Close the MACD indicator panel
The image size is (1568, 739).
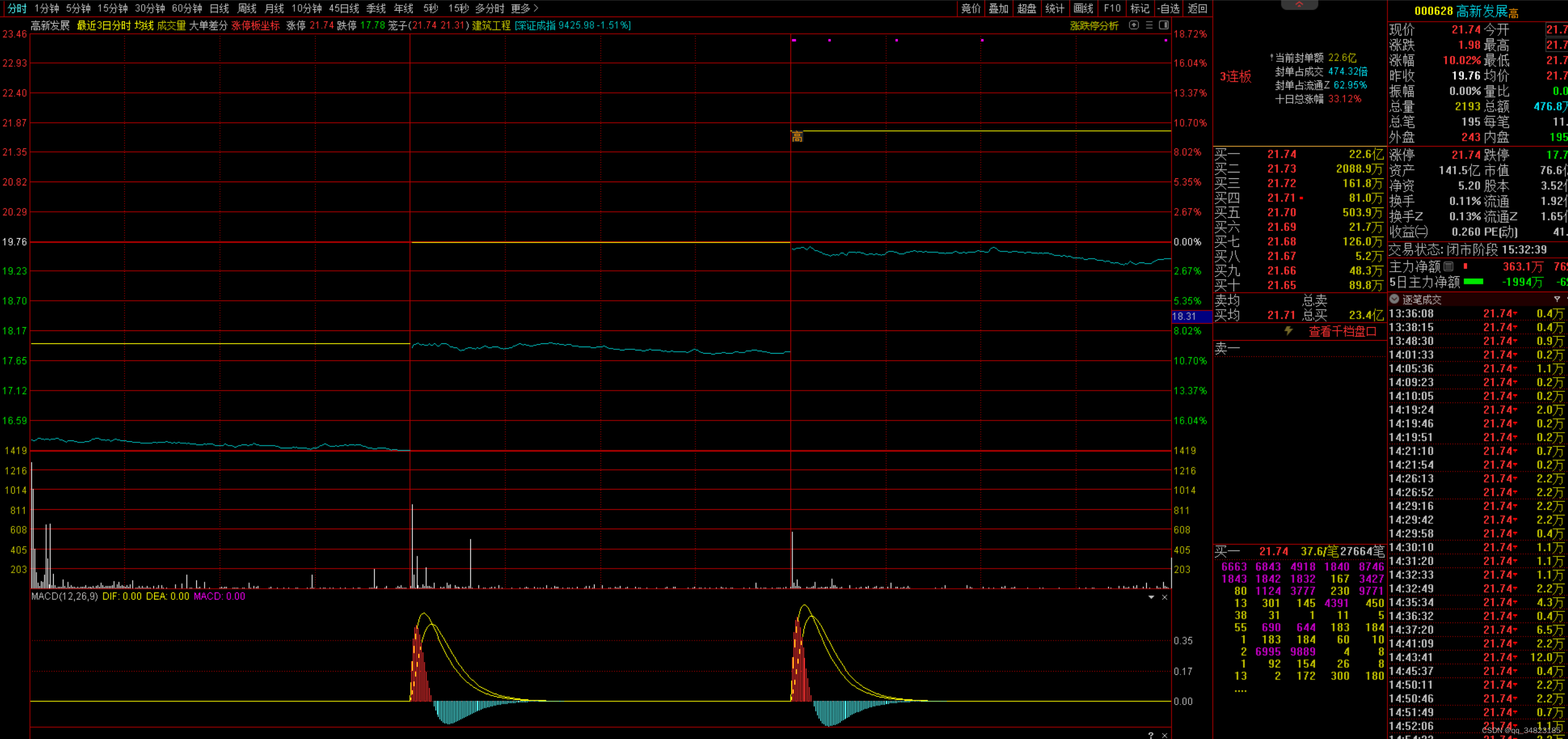(1164, 597)
